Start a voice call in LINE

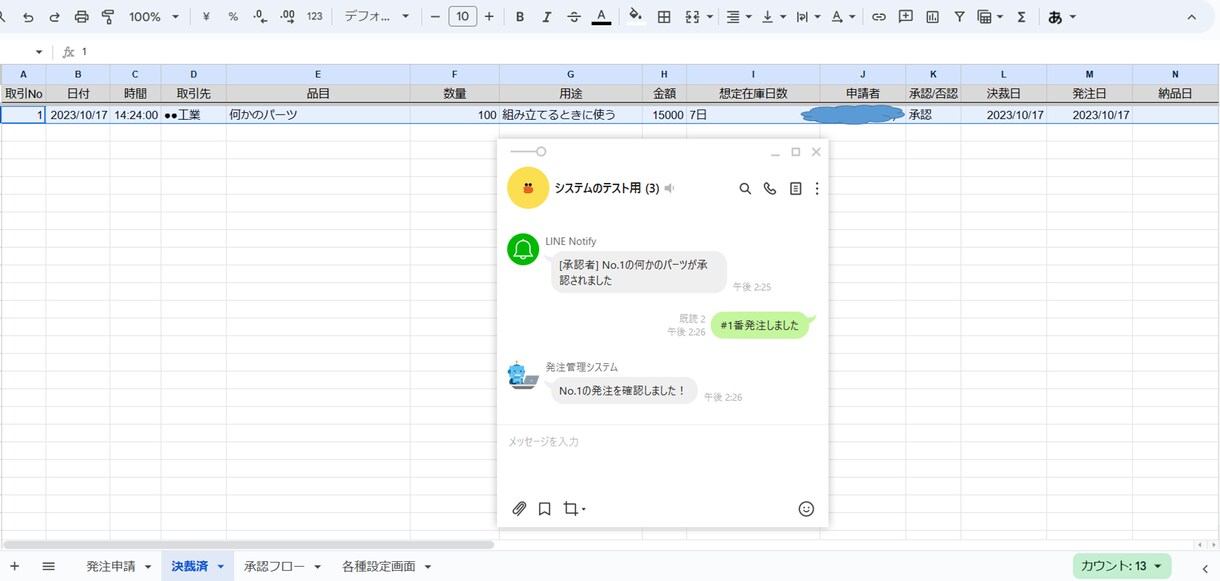coord(770,188)
